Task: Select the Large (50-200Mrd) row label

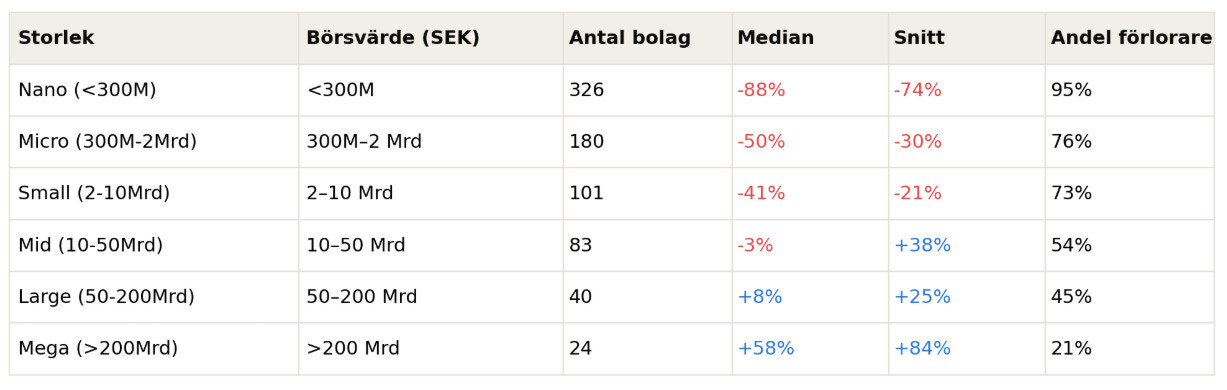Action: [x=106, y=297]
